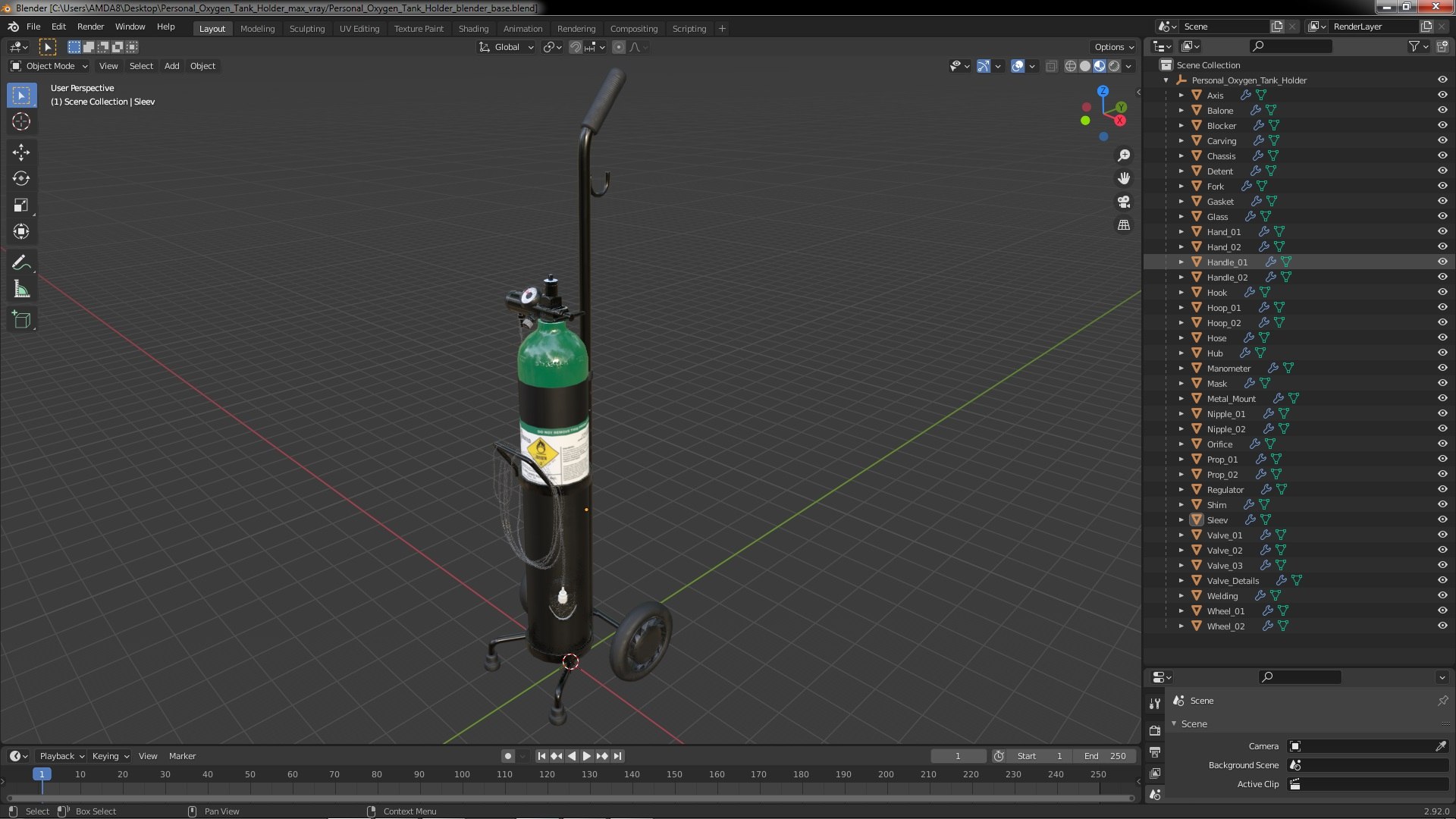Toggle X-ray display mode
This screenshot has height=819, width=1456.
click(1051, 66)
